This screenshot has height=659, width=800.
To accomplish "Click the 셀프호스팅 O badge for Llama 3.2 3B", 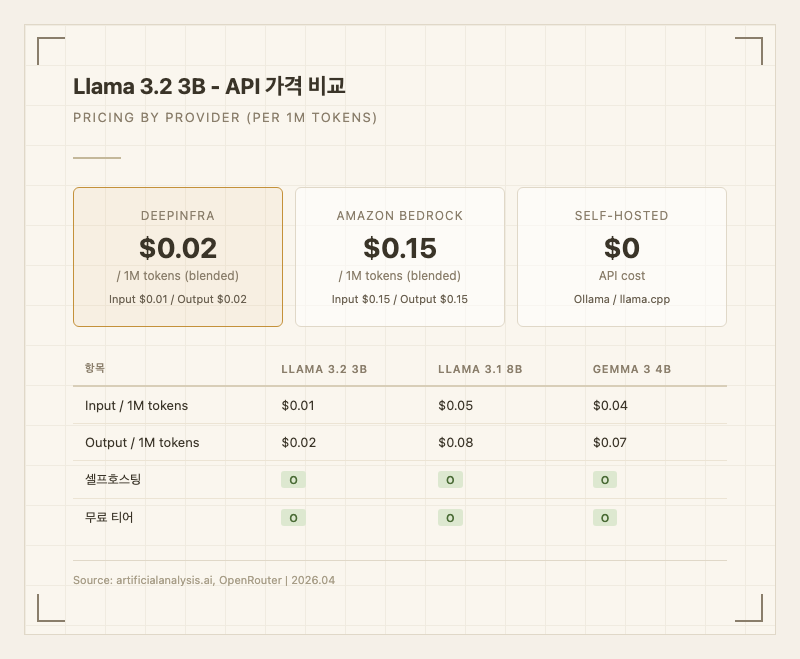I will [293, 480].
